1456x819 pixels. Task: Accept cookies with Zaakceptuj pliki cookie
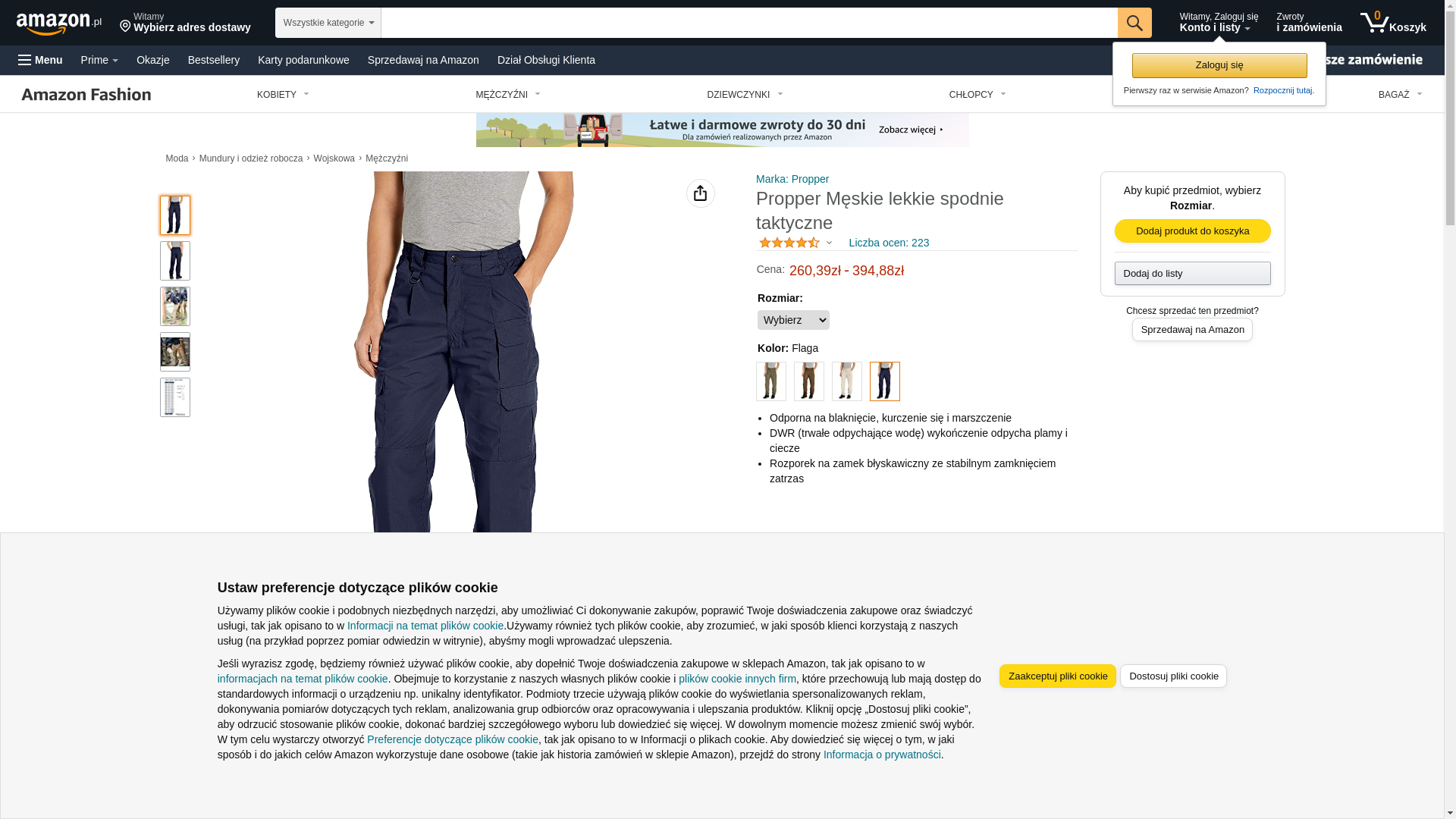click(1058, 676)
